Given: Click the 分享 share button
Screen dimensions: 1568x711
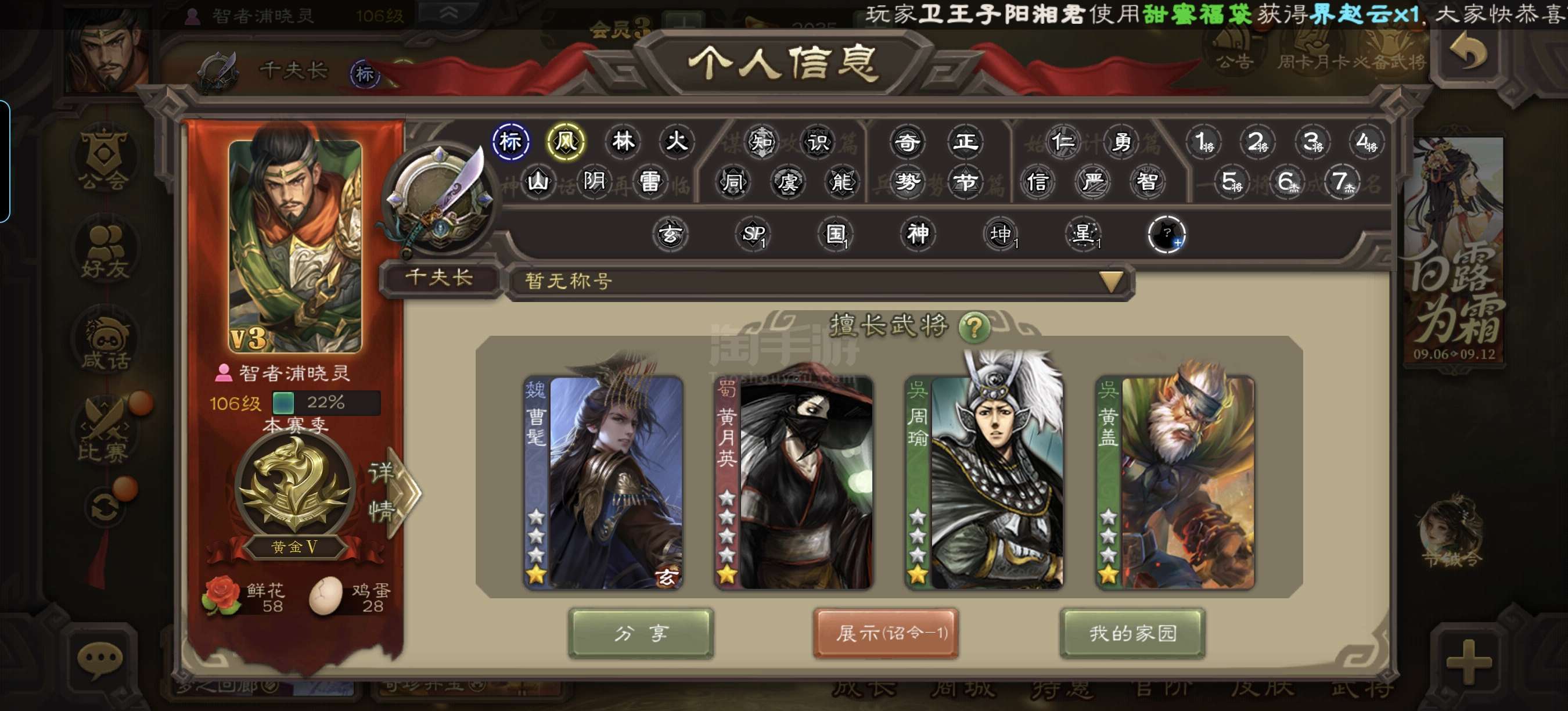Looking at the screenshot, I should (x=641, y=633).
